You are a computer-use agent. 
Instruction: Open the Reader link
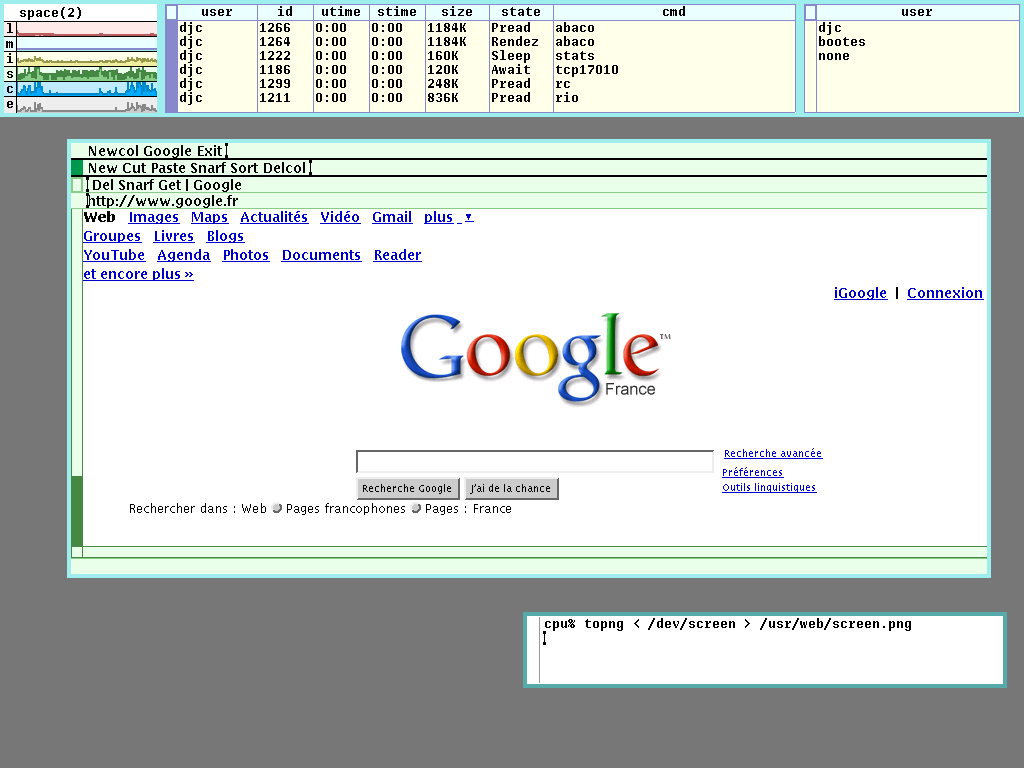(398, 255)
